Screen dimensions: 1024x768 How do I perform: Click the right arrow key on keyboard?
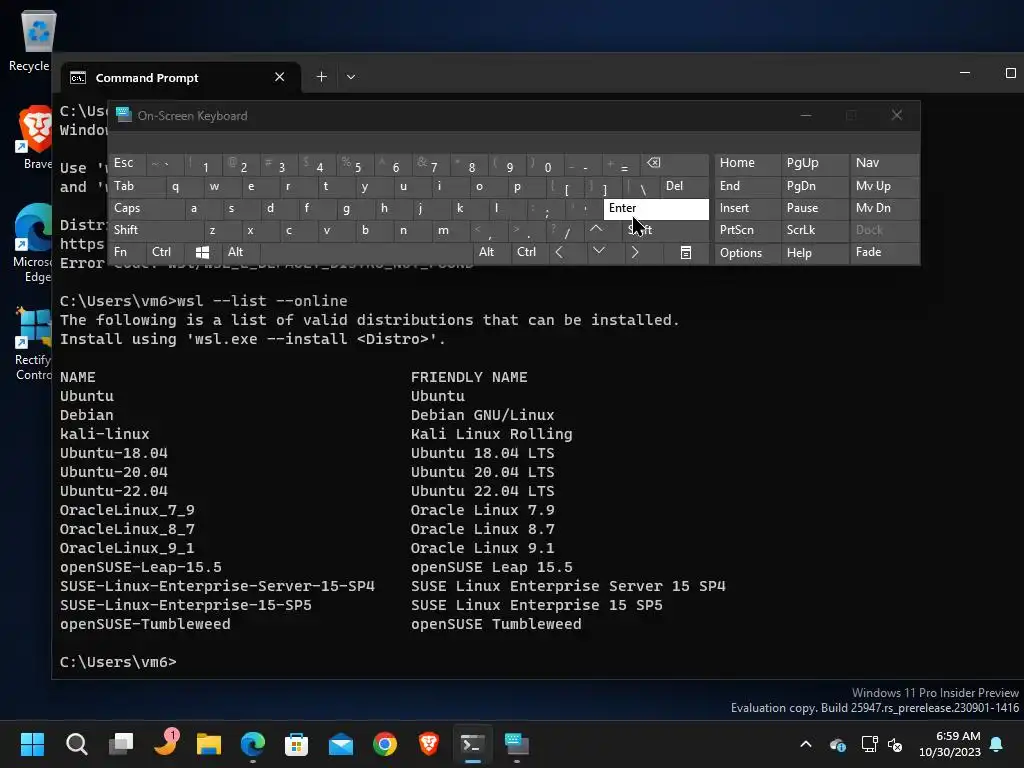tap(635, 252)
